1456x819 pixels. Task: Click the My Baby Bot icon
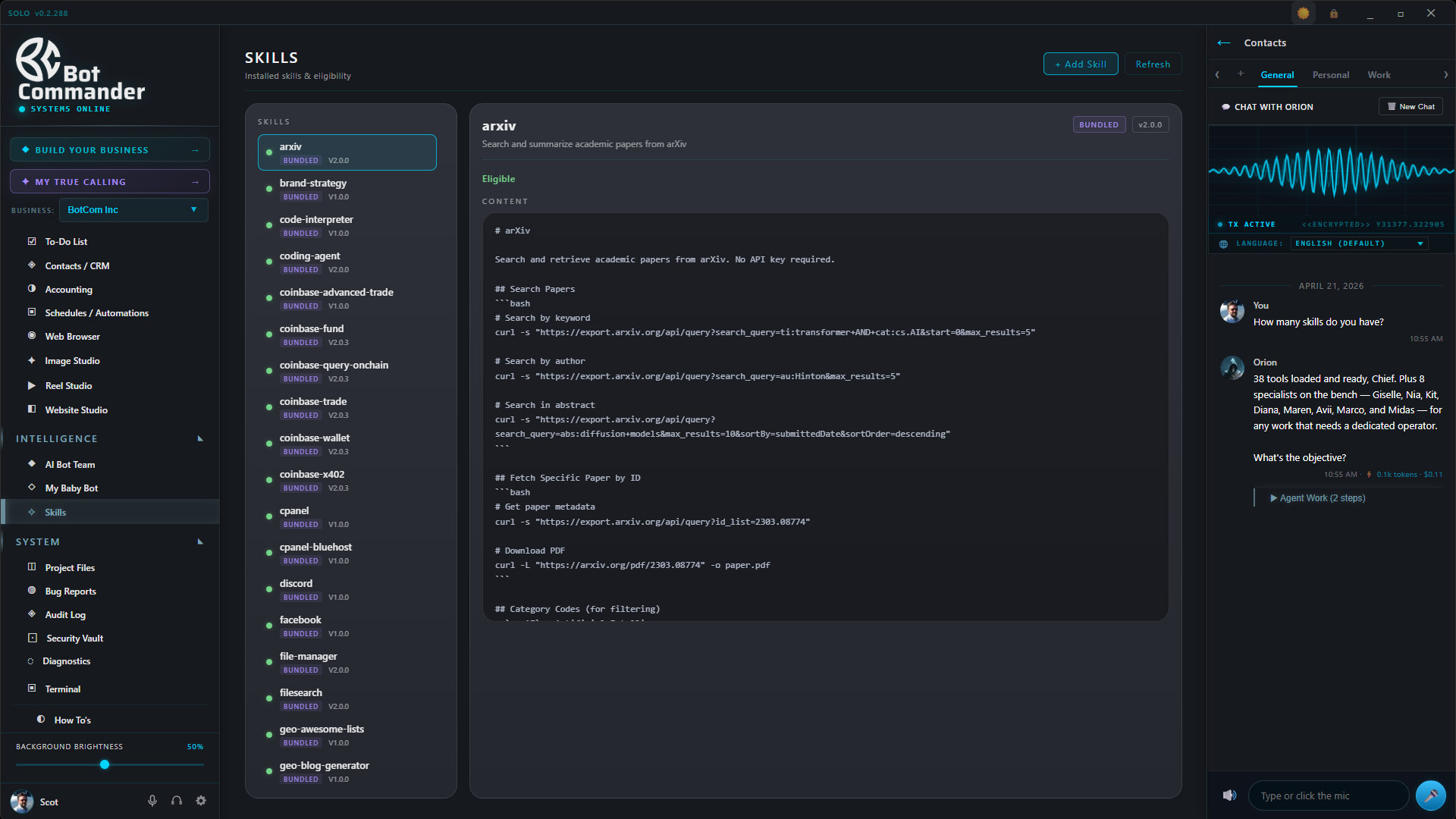tap(32, 488)
